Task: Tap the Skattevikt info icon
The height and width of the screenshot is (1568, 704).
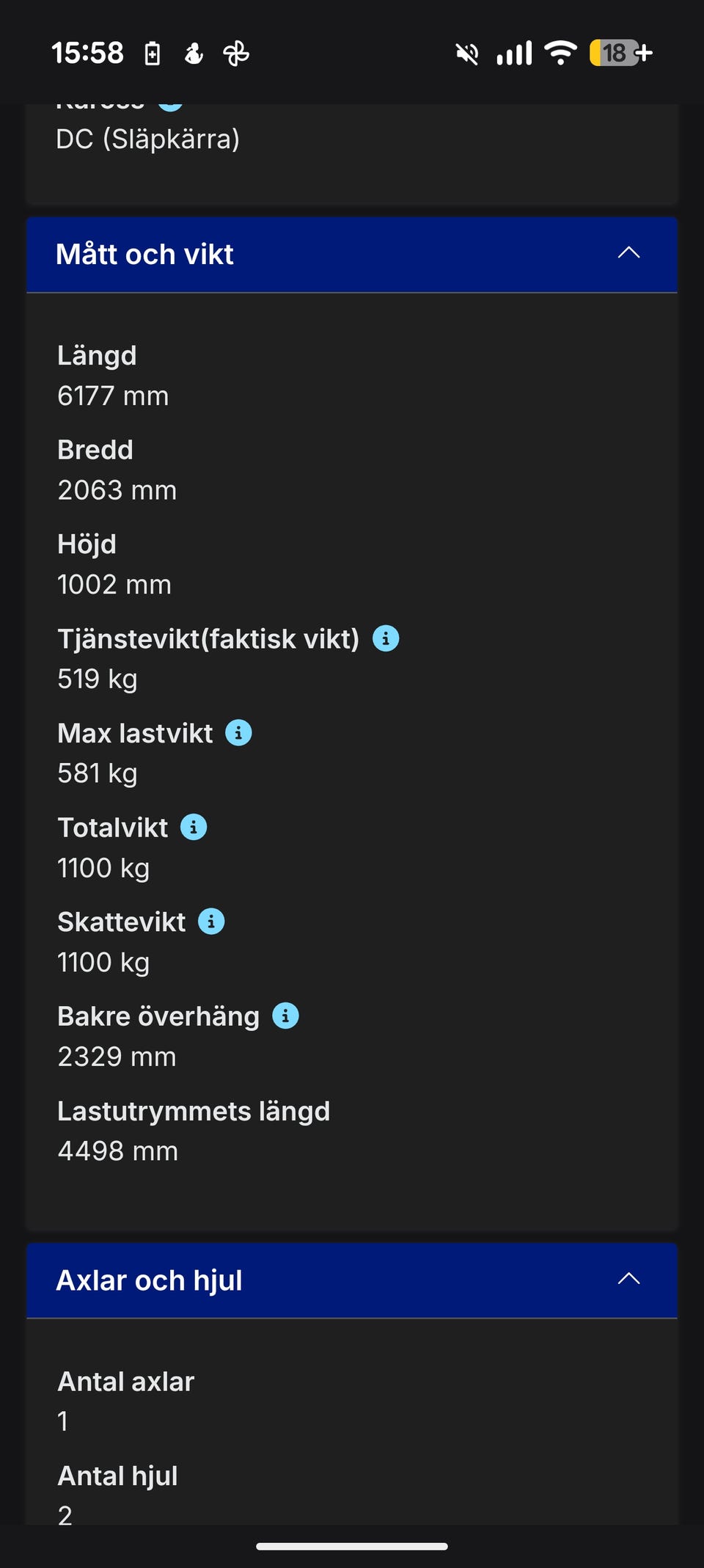Action: 211,922
